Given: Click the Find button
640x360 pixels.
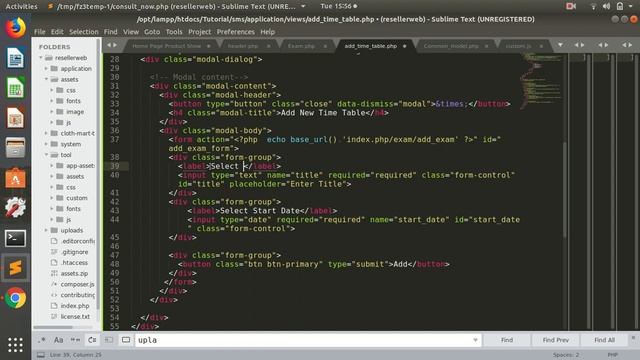Looking at the screenshot, I should (x=507, y=340).
